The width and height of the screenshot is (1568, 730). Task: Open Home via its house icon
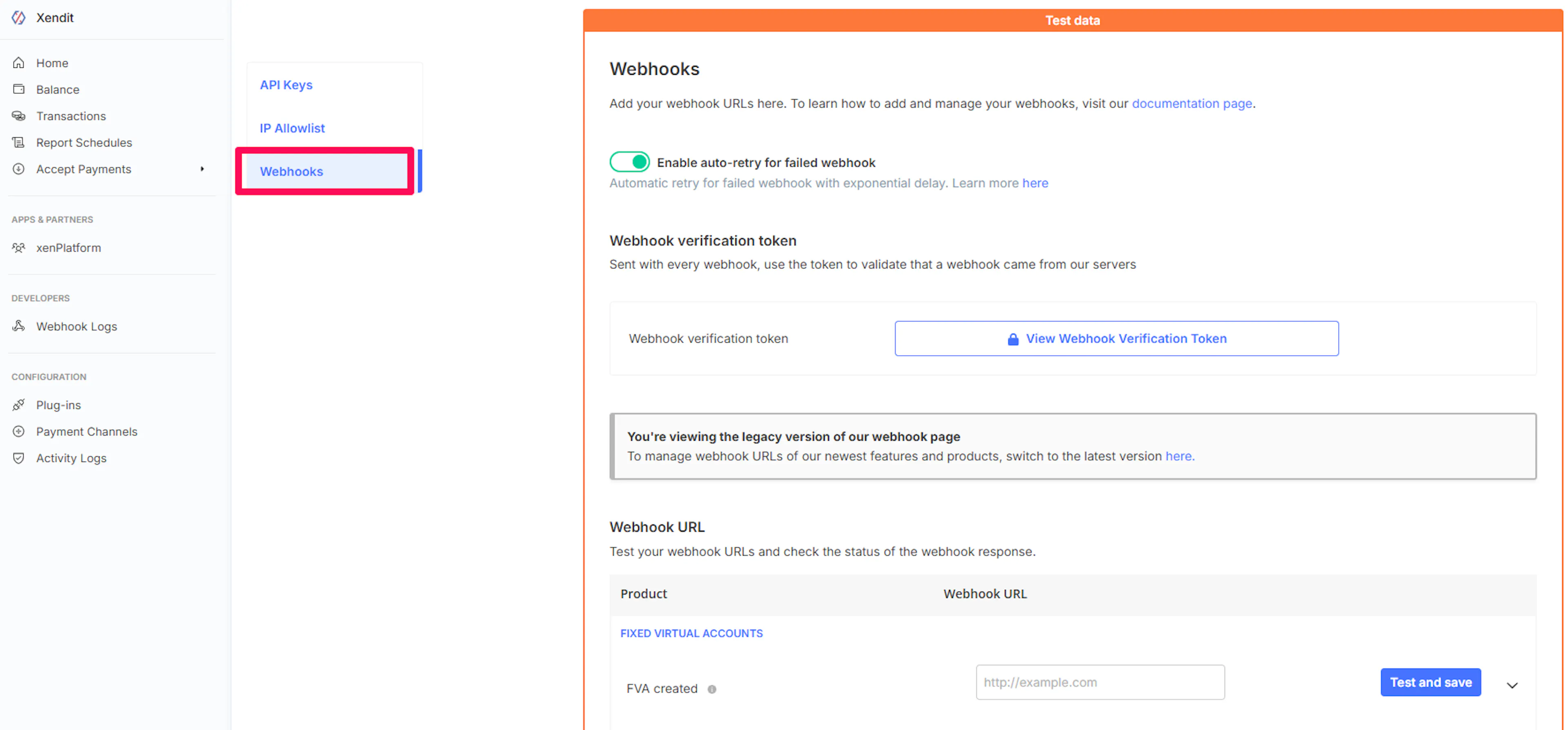coord(19,63)
